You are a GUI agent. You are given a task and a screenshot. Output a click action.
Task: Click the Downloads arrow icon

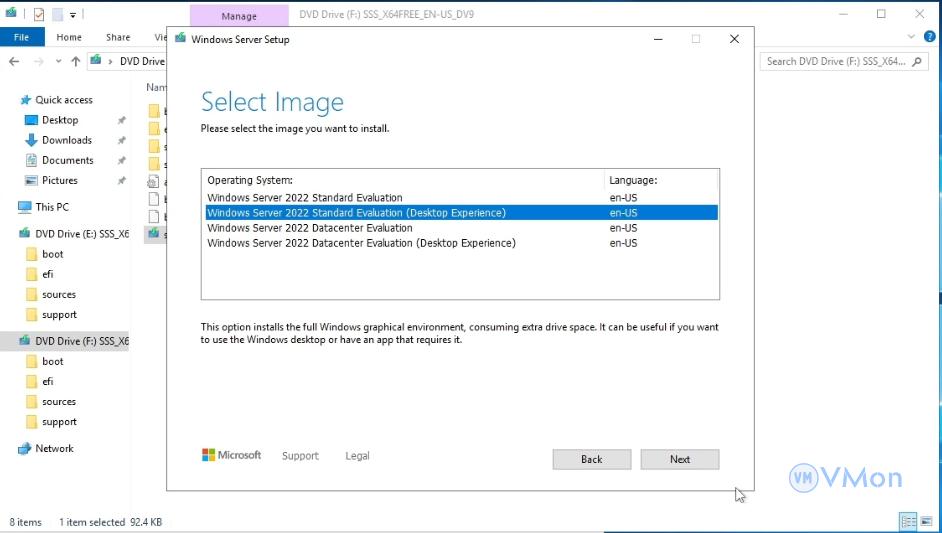(31, 140)
